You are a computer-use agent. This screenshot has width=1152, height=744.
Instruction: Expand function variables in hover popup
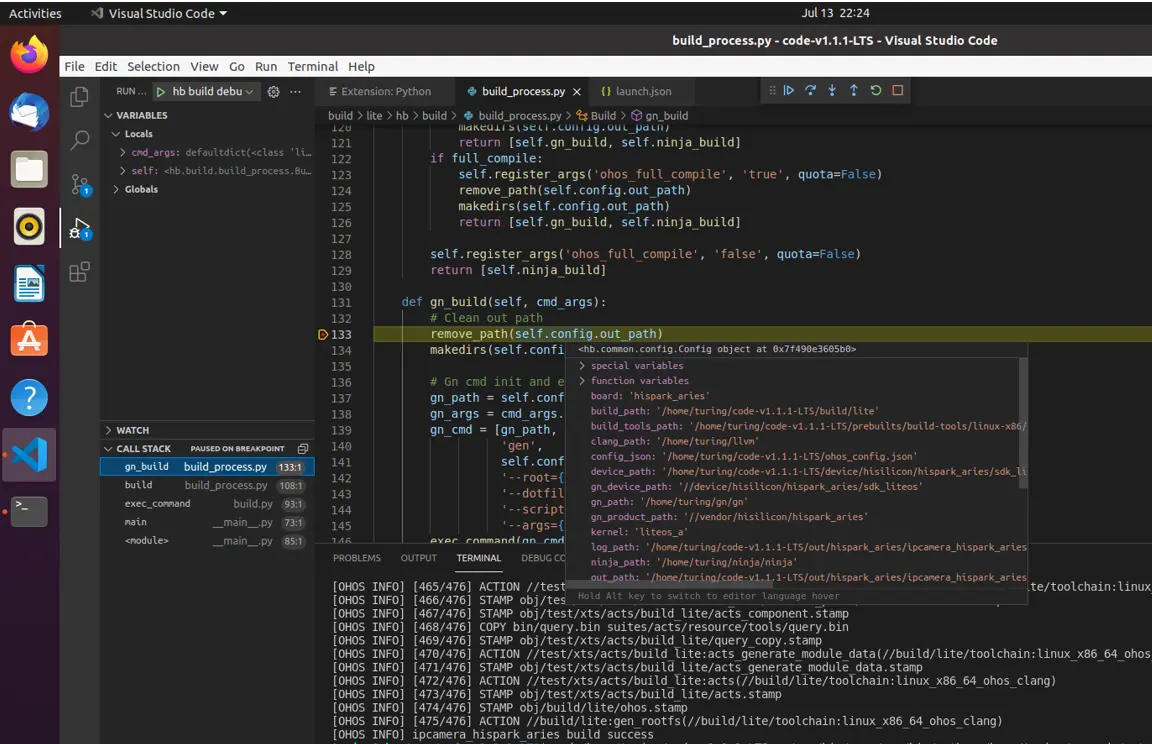coord(582,380)
